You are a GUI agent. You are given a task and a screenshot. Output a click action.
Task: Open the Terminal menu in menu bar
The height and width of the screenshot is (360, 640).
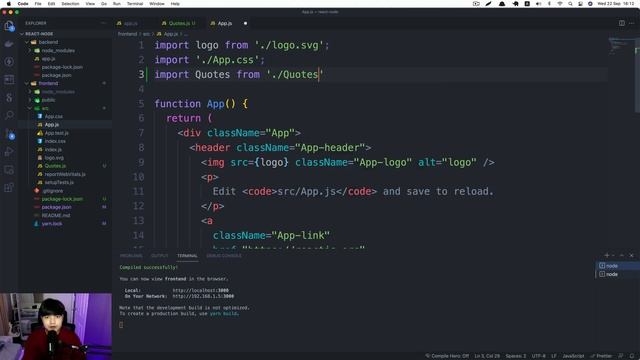(135, 4)
